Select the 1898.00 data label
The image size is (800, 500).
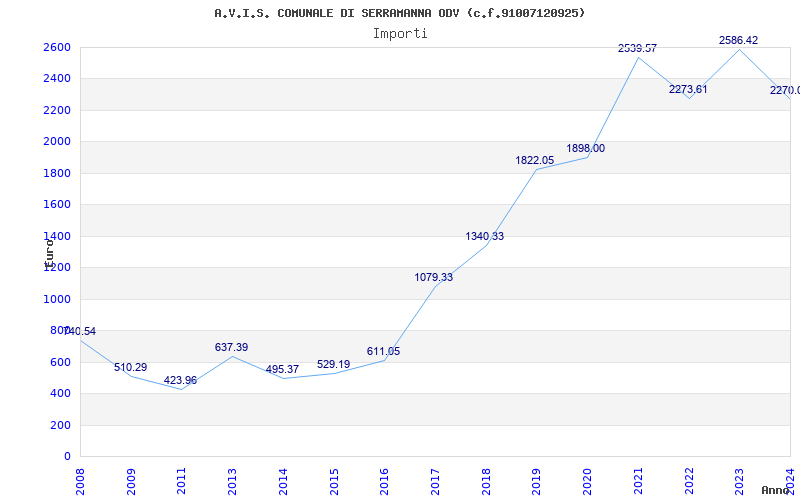(x=586, y=148)
